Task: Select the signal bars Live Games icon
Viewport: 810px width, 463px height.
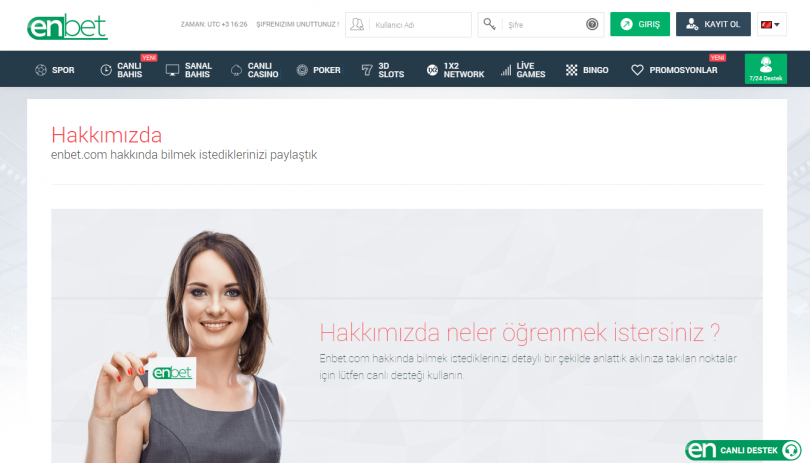Action: point(506,70)
